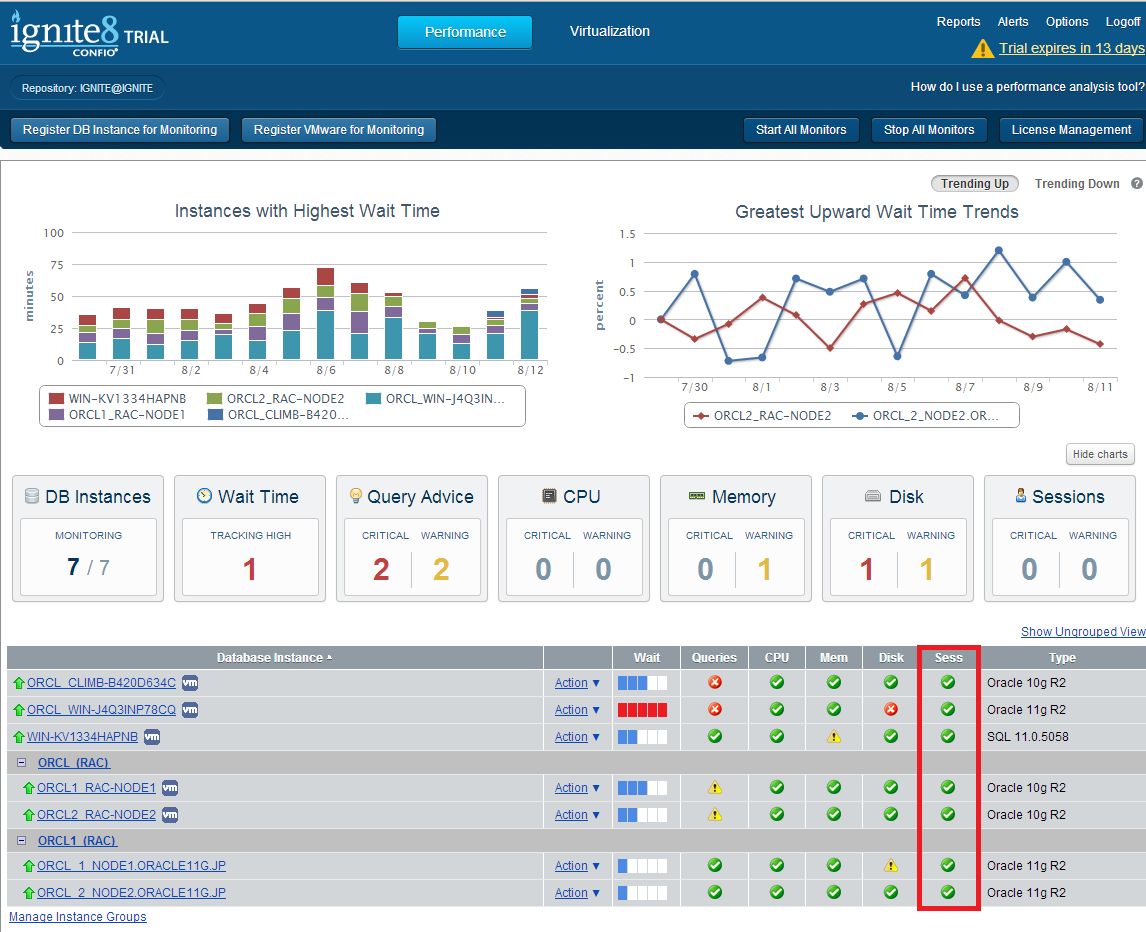Open License Management

(x=1071, y=129)
